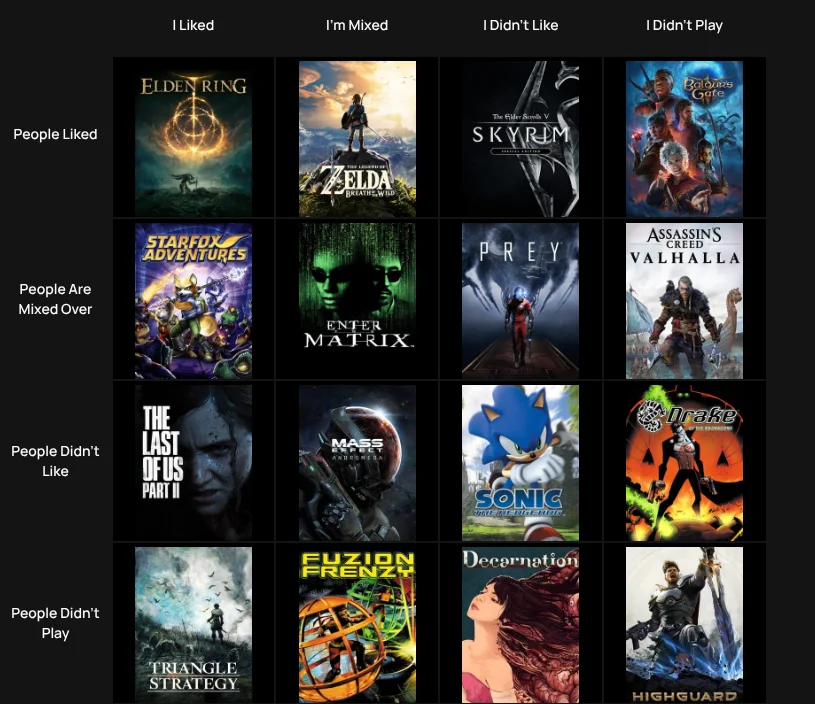Image resolution: width=815 pixels, height=704 pixels.
Task: Select the 'I Didn't Play' column header
Action: [x=684, y=25]
